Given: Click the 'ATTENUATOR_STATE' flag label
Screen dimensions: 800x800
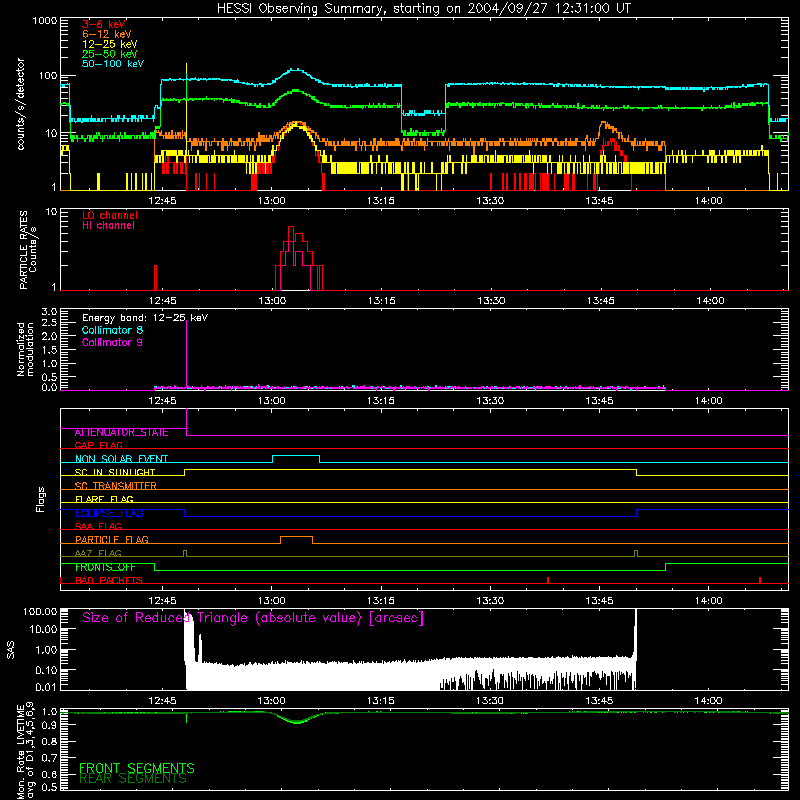Looking at the screenshot, I should (x=121, y=433).
